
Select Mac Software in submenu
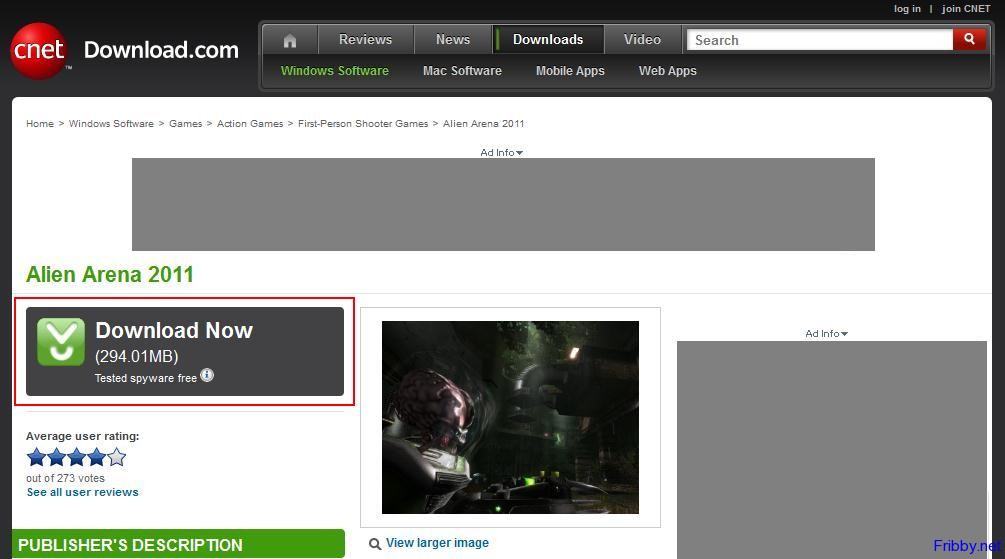pyautogui.click(x=462, y=71)
